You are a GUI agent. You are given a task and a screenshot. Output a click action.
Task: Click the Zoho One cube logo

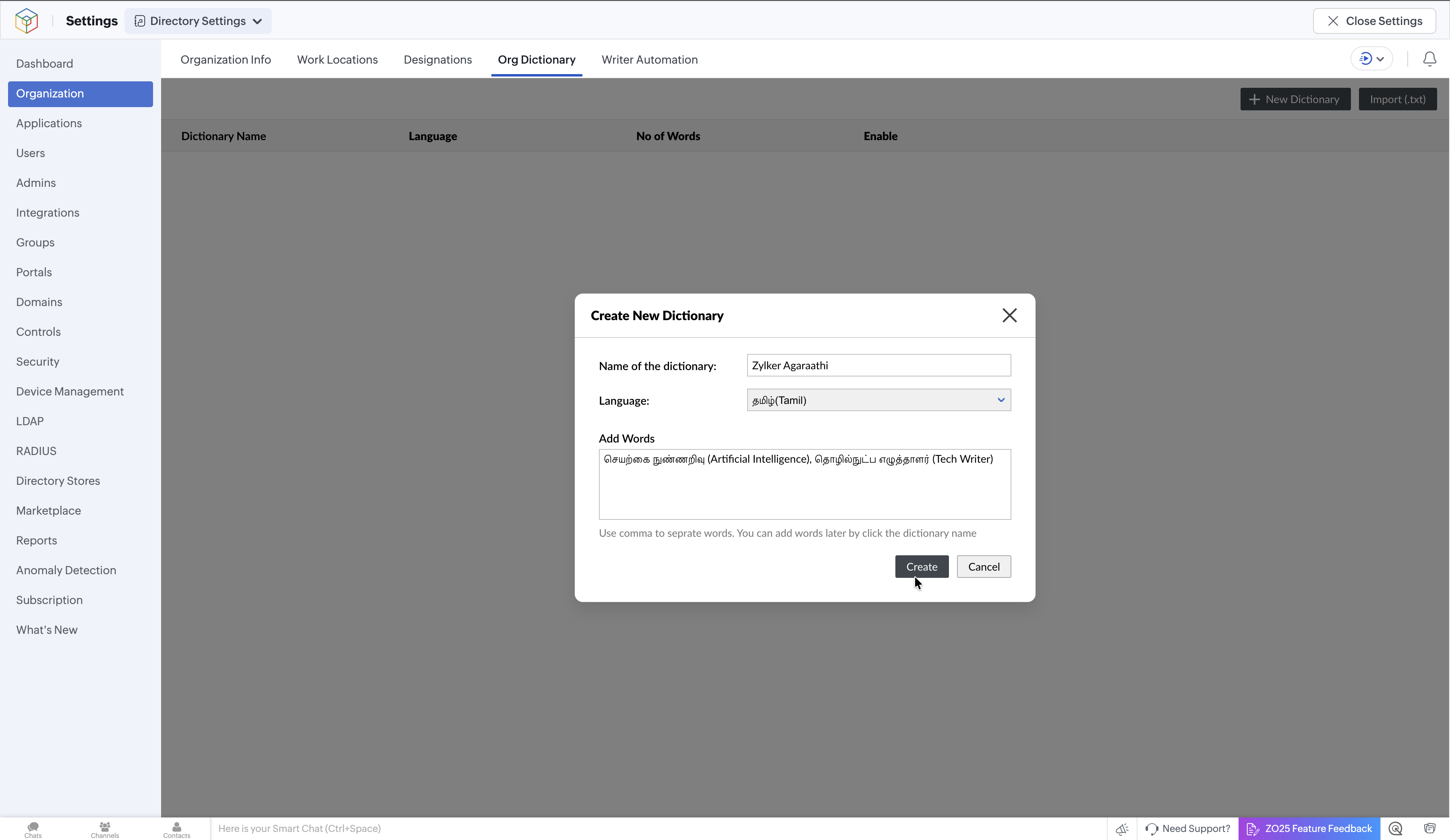[27, 21]
